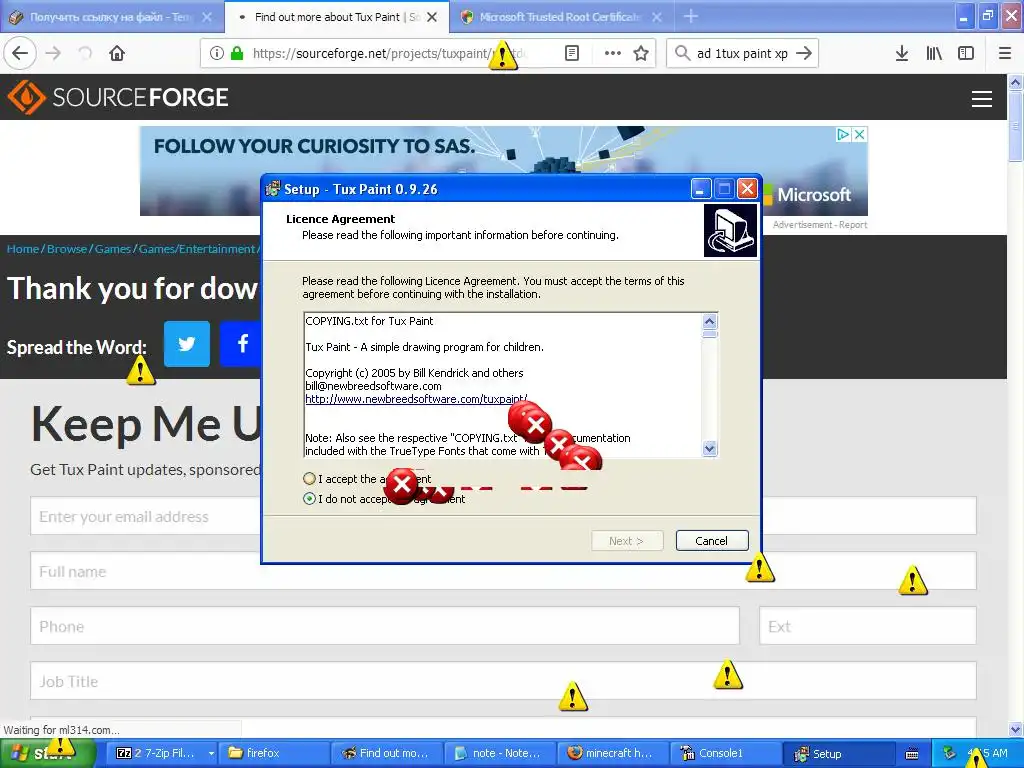The width and height of the screenshot is (1024, 768).
Task: Open the Games/Entertainment breadcrumb link
Action: pyautogui.click(x=197, y=249)
